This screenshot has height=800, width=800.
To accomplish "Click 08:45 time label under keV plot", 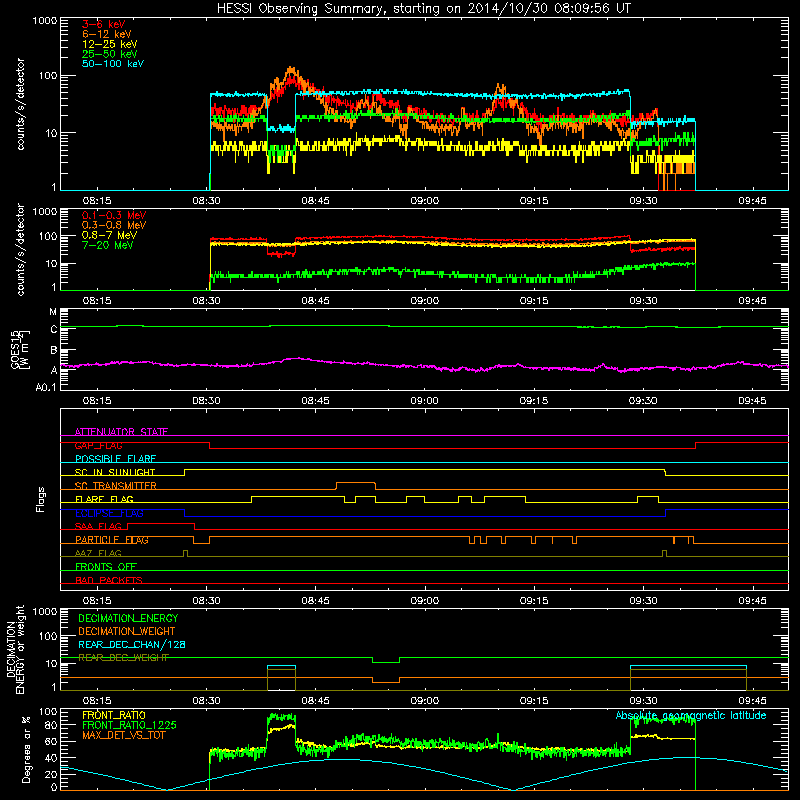I will (315, 201).
